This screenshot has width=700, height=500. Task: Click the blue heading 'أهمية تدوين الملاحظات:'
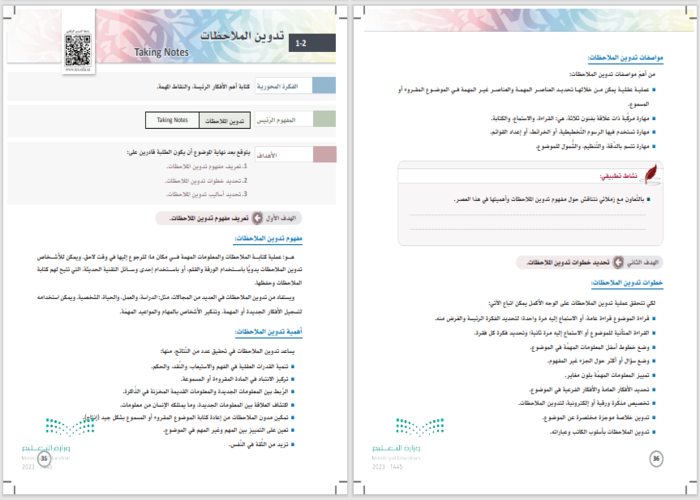[269, 332]
